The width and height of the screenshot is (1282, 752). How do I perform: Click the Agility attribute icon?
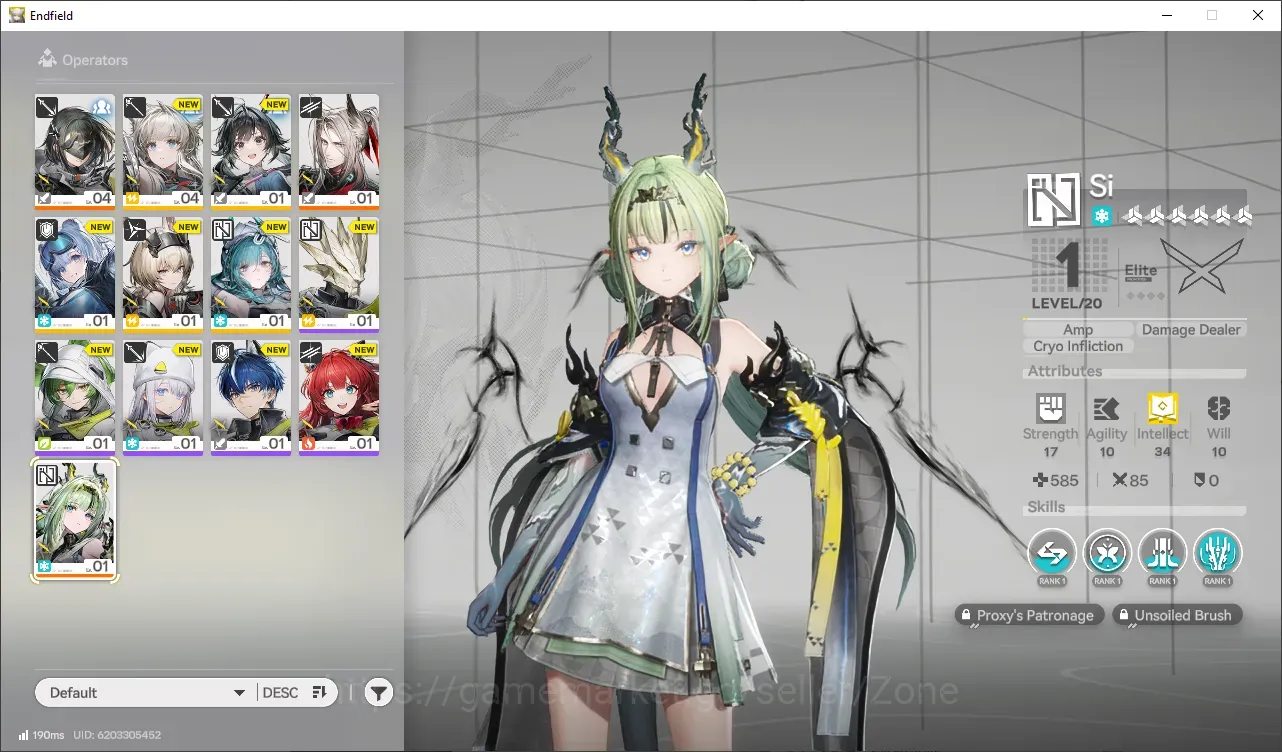[x=1106, y=408]
